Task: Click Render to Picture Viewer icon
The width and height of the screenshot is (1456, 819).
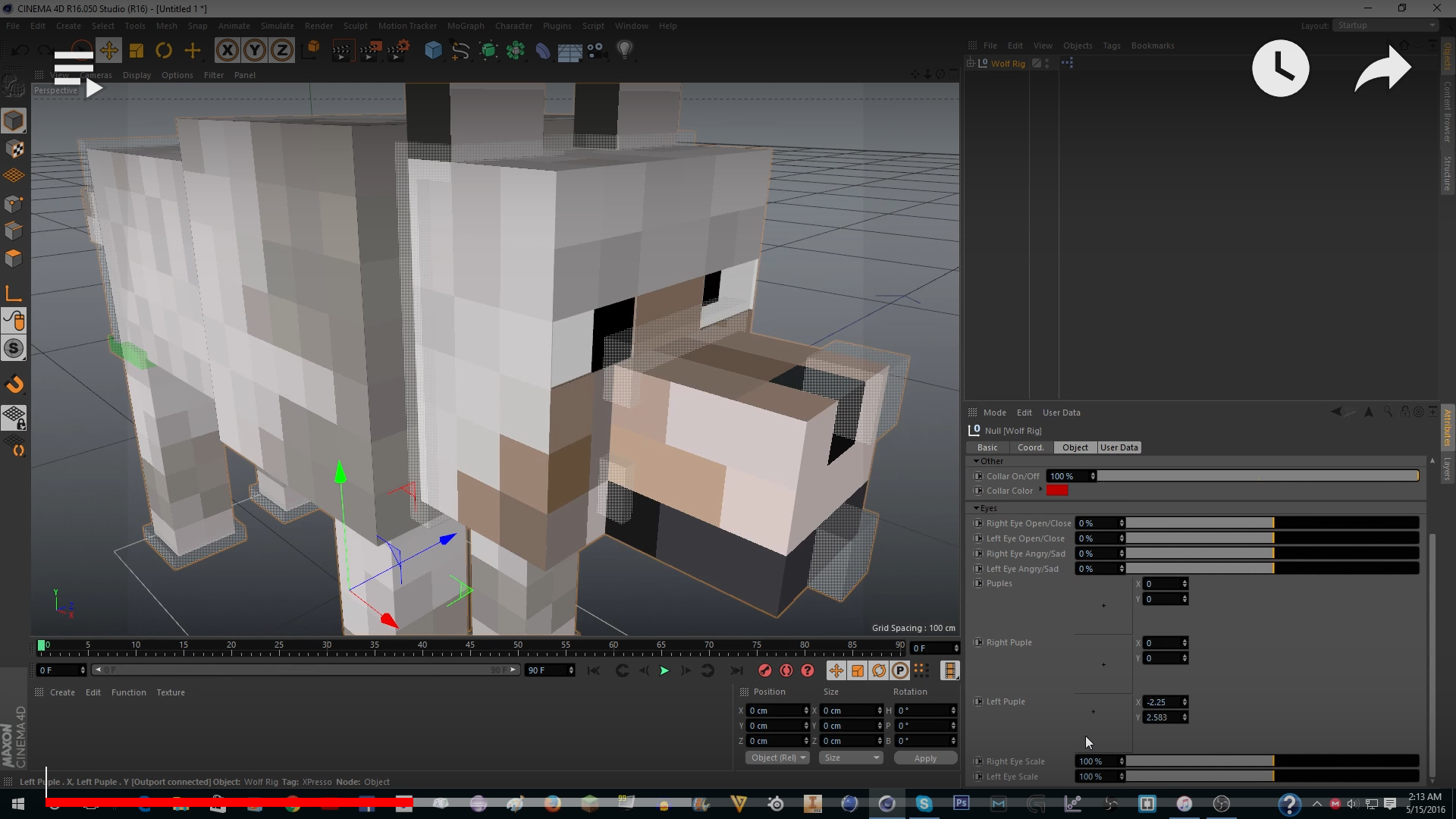Action: (x=370, y=51)
